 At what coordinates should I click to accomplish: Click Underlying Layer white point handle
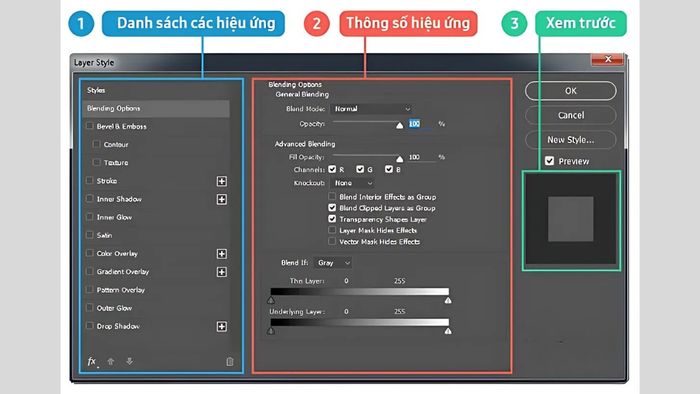(448, 331)
